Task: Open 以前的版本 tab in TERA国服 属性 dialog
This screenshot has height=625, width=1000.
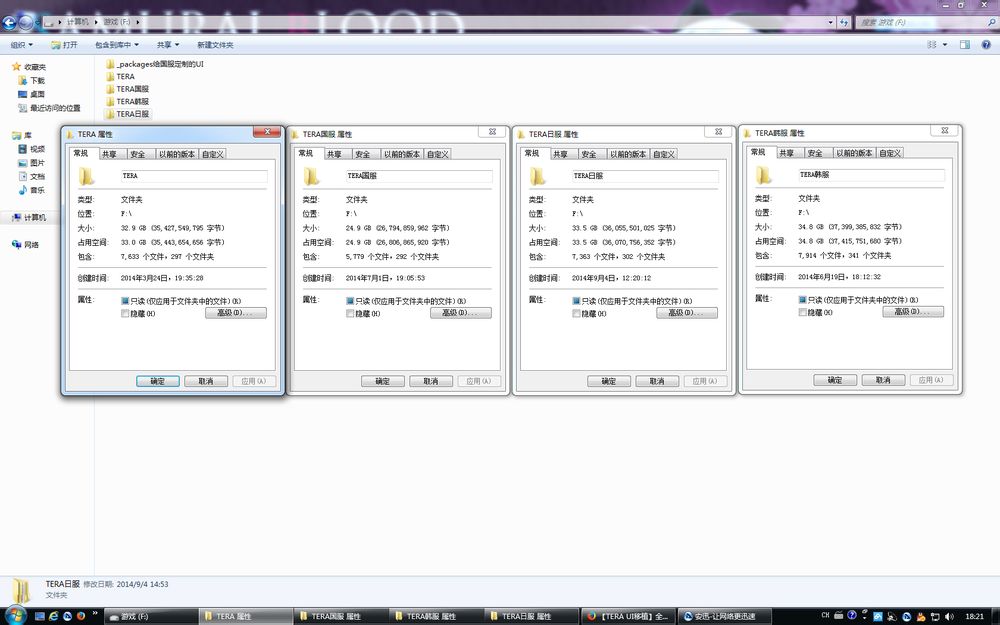Action: pyautogui.click(x=402, y=154)
